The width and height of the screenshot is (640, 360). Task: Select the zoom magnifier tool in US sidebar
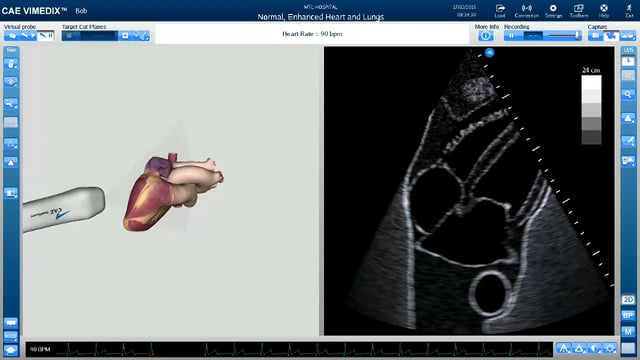point(628,94)
